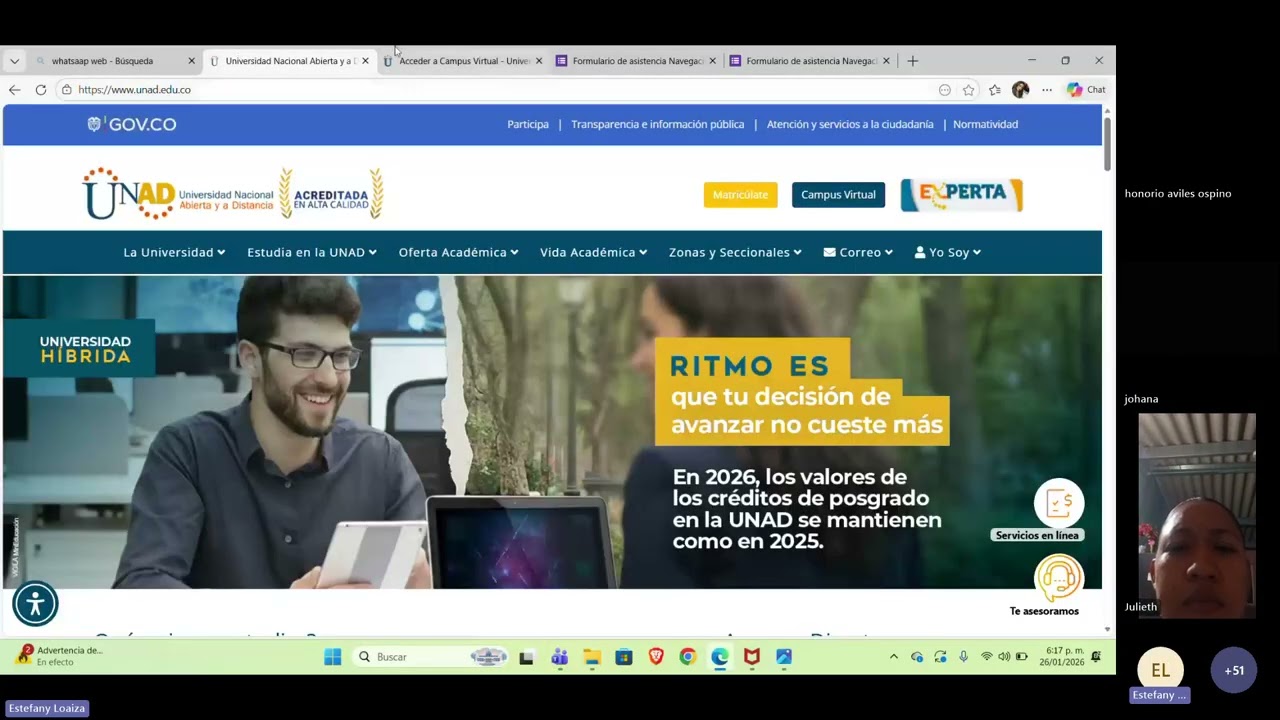Expand the Vida Académica menu
Image resolution: width=1280 pixels, height=720 pixels.
pos(594,252)
